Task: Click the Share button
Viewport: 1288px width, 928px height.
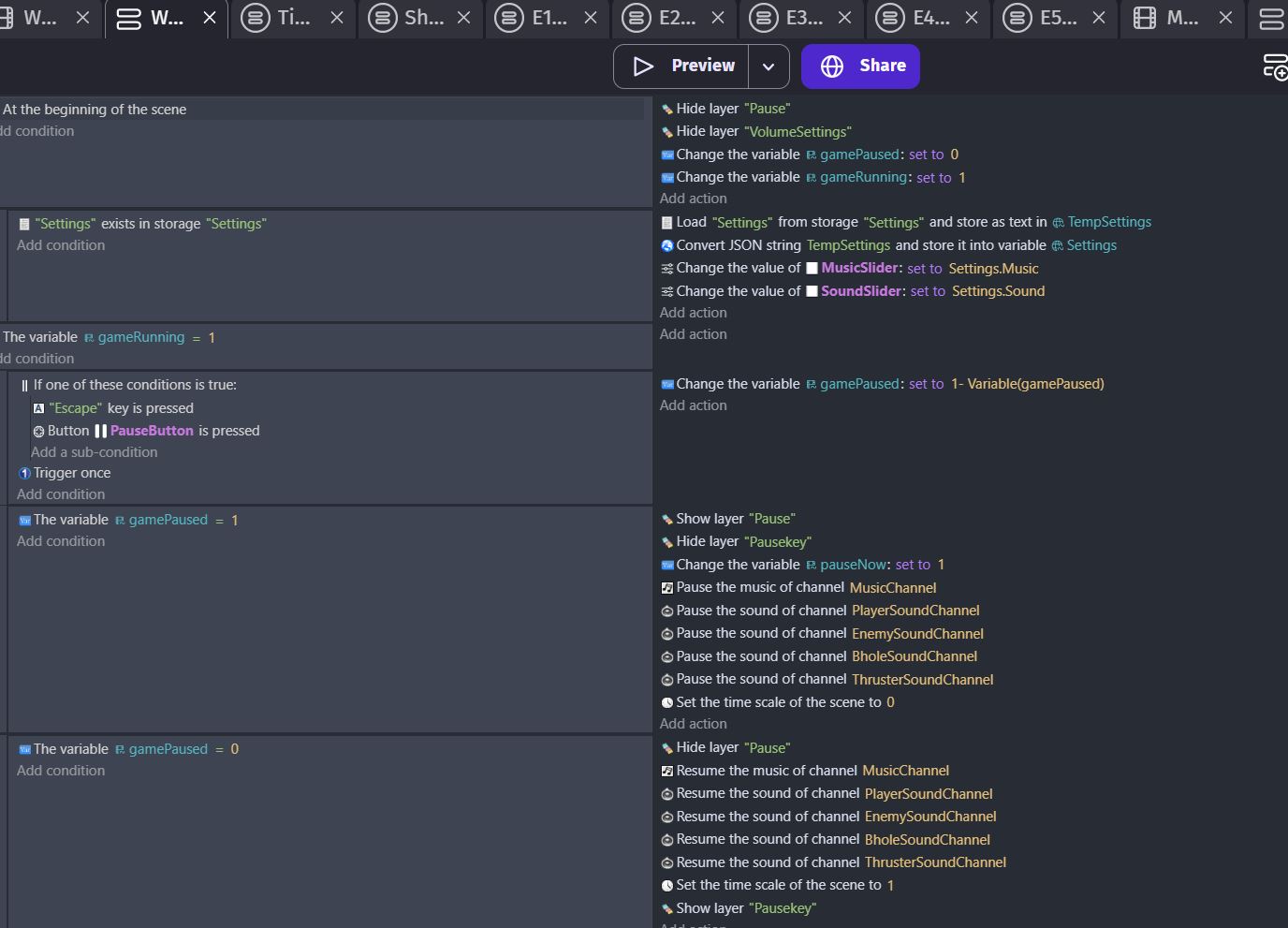Action: [x=860, y=66]
